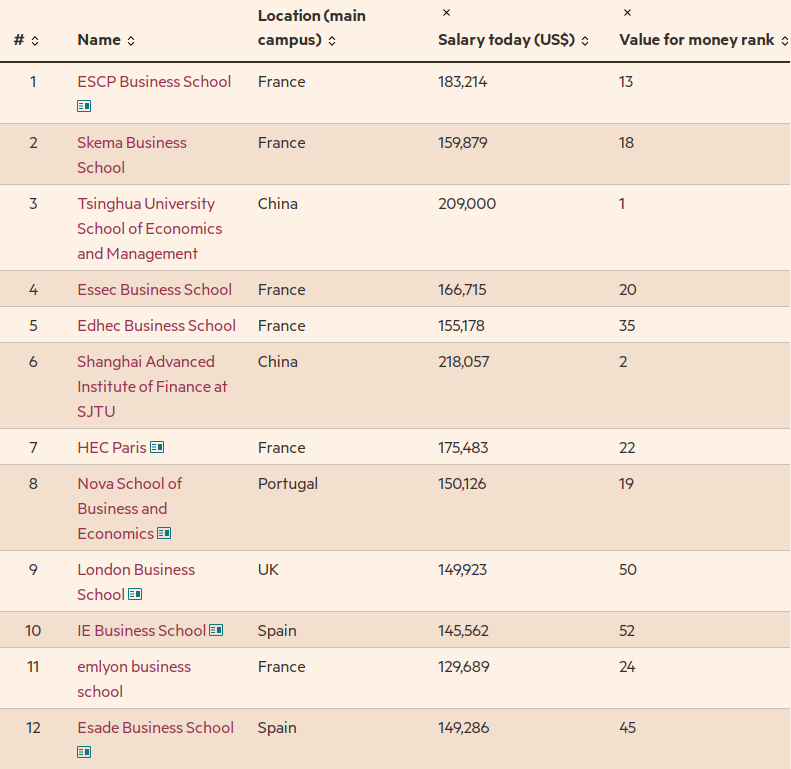Select value for money rank 35
The width and height of the screenshot is (791, 769).
pos(627,325)
